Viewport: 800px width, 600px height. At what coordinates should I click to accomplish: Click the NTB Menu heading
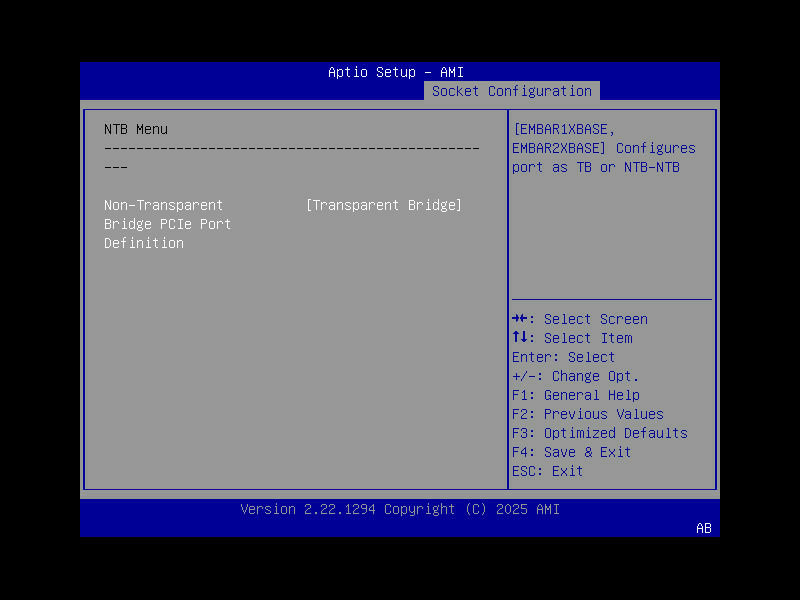[135, 129]
